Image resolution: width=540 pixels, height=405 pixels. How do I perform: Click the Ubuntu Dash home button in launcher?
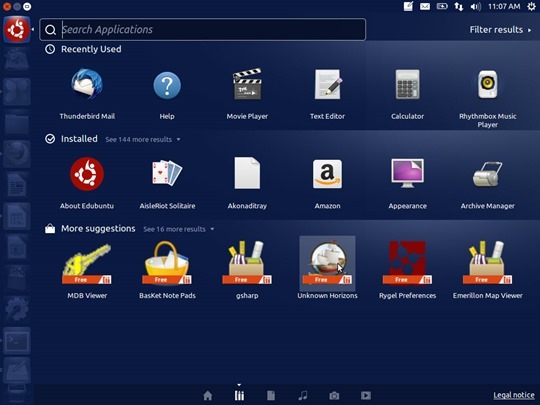pyautogui.click(x=17, y=30)
